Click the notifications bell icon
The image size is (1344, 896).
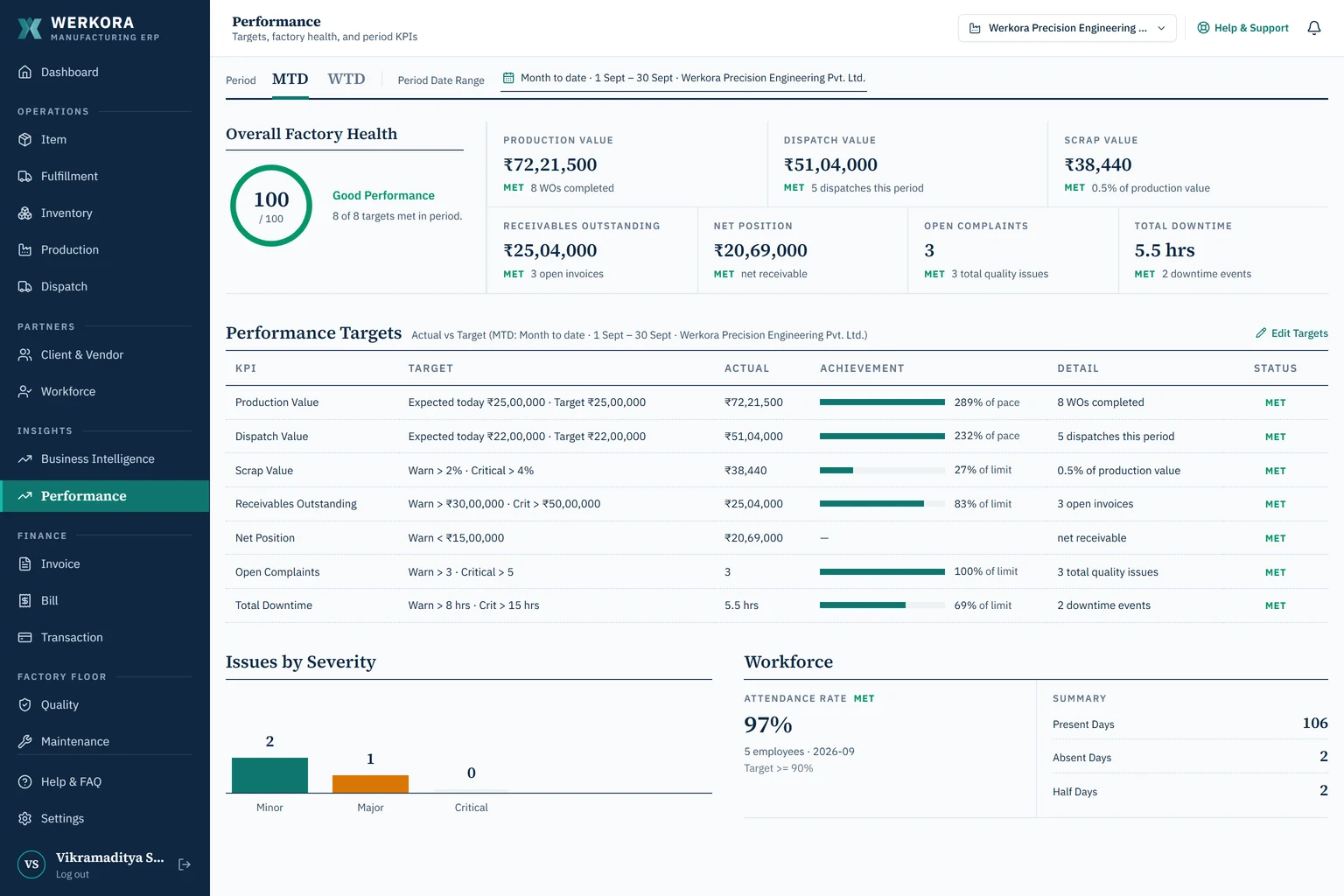click(x=1314, y=28)
